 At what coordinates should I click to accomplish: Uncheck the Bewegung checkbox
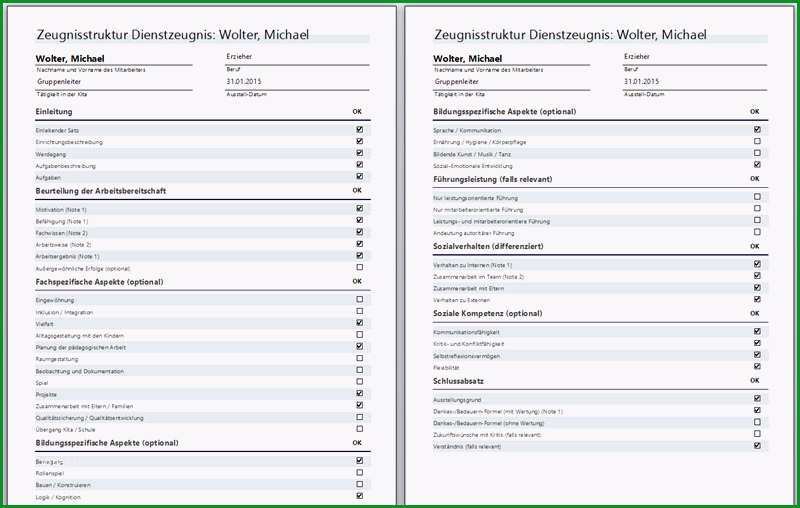360,461
